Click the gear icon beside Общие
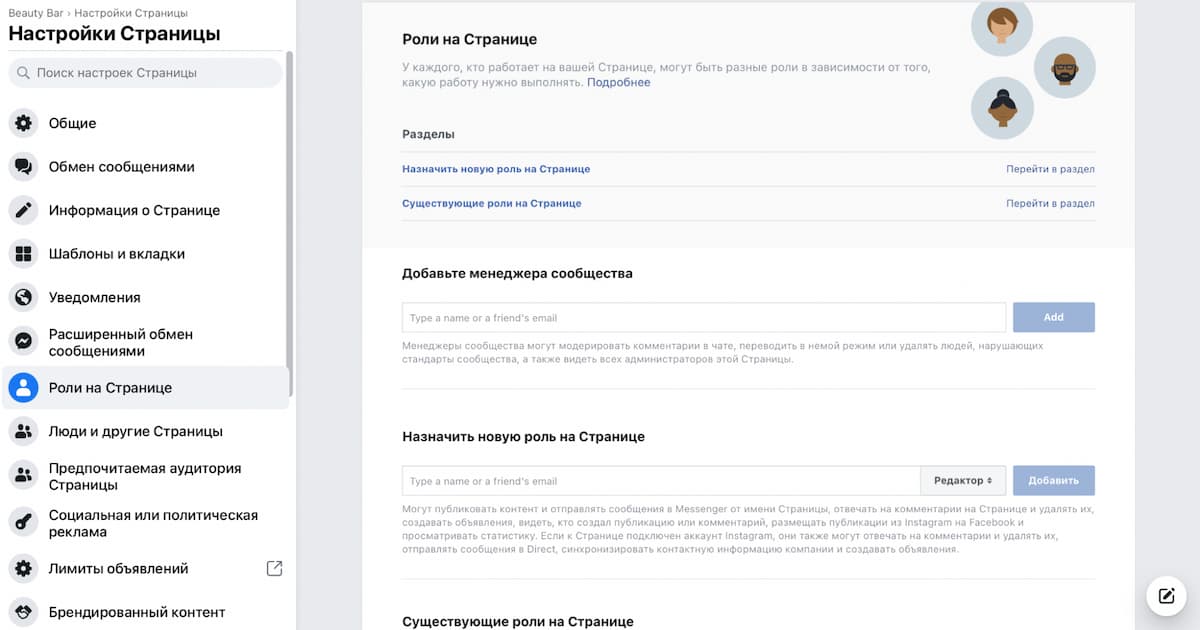Image resolution: width=1200 pixels, height=630 pixels. coord(23,124)
